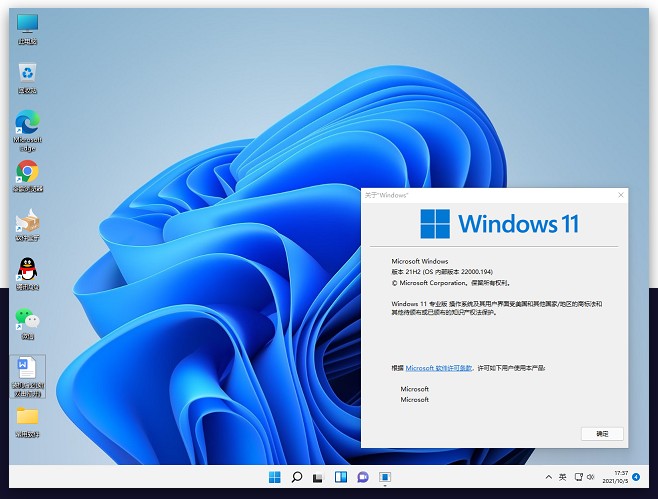Click the QQ penguin desktop shortcut
The width and height of the screenshot is (658, 499).
[27, 270]
